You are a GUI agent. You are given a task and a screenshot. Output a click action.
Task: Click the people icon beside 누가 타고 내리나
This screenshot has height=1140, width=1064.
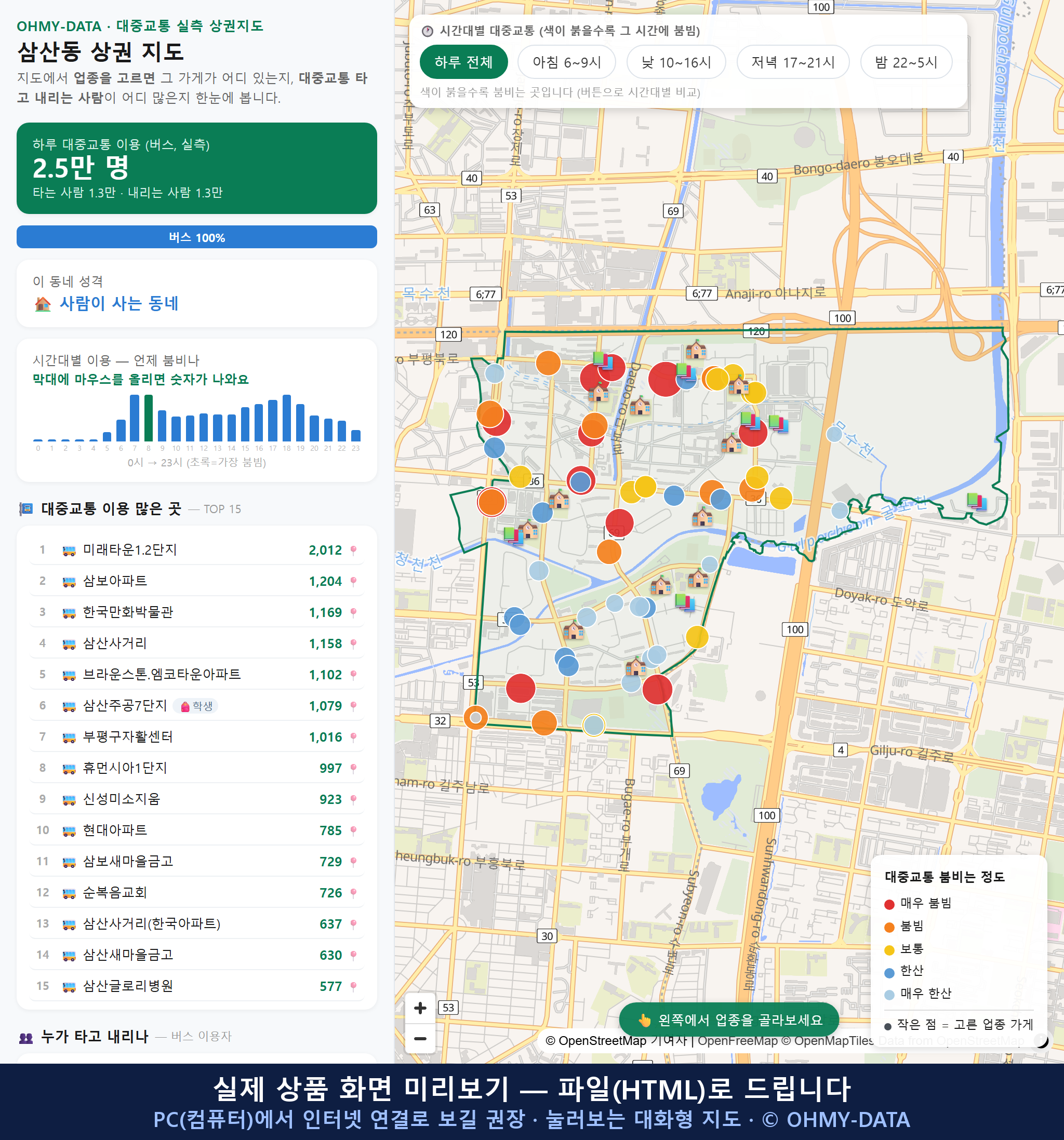pos(26,1037)
